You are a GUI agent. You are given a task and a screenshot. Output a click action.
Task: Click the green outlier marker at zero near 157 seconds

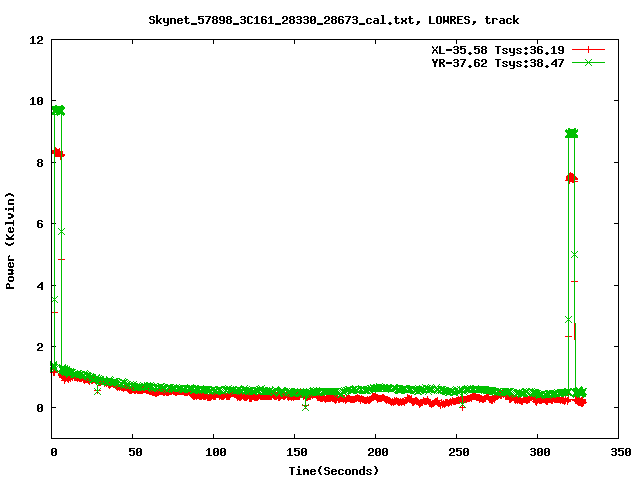[305, 407]
